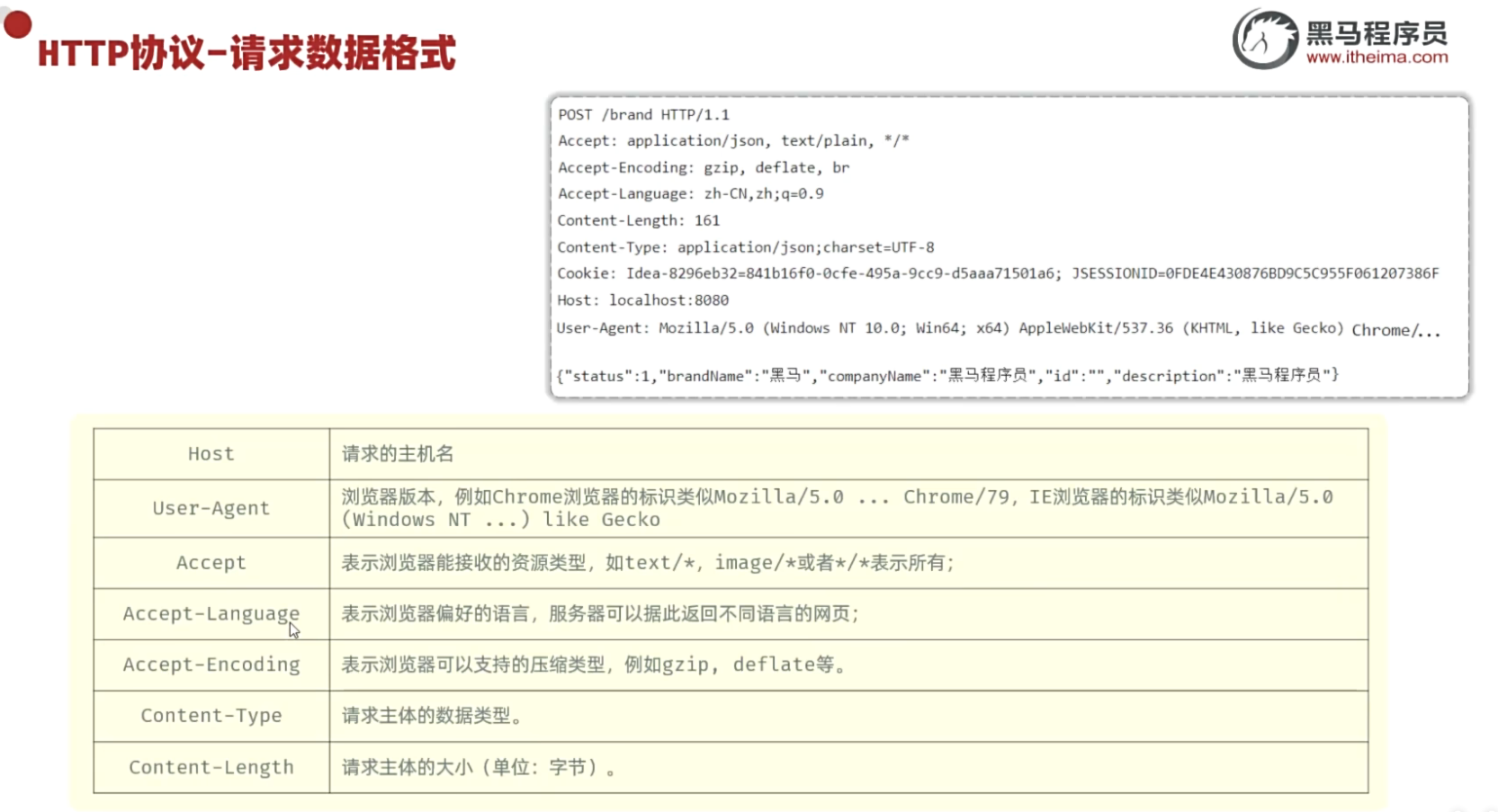Click the Accept-Language table cell
Viewport: 1498px width, 812px height.
[211, 614]
